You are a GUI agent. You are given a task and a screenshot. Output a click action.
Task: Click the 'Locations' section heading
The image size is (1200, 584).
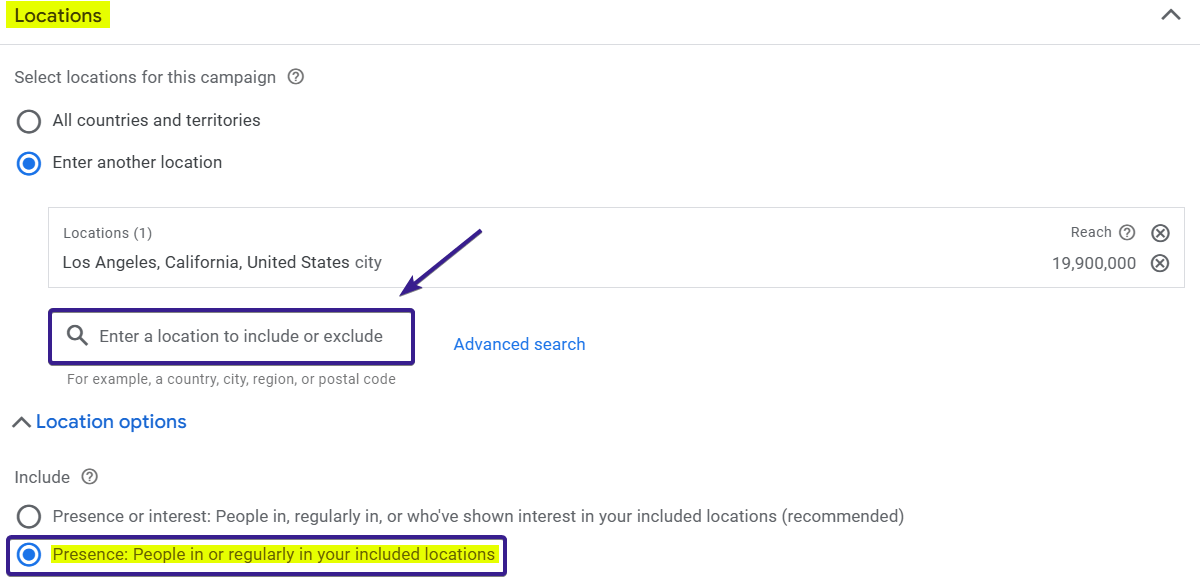(58, 16)
